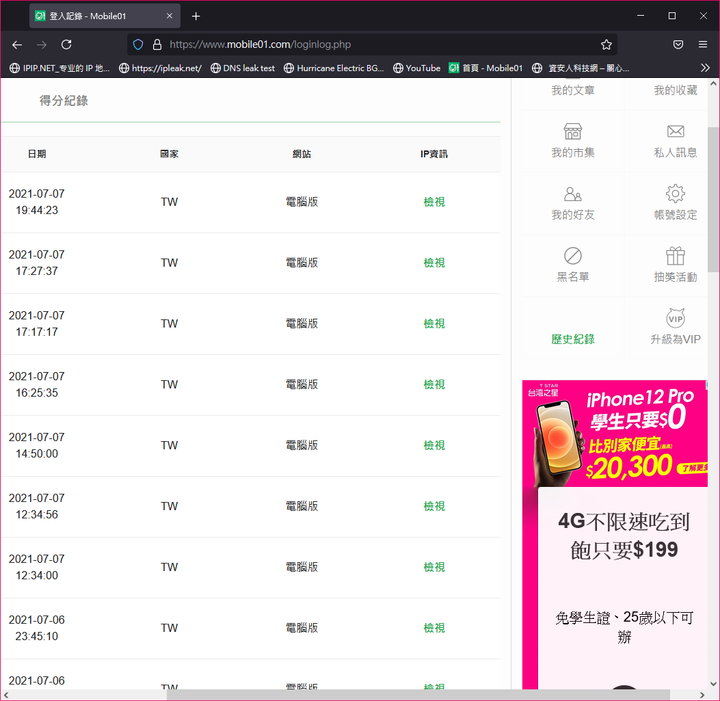Save page to Pocket

tap(678, 45)
